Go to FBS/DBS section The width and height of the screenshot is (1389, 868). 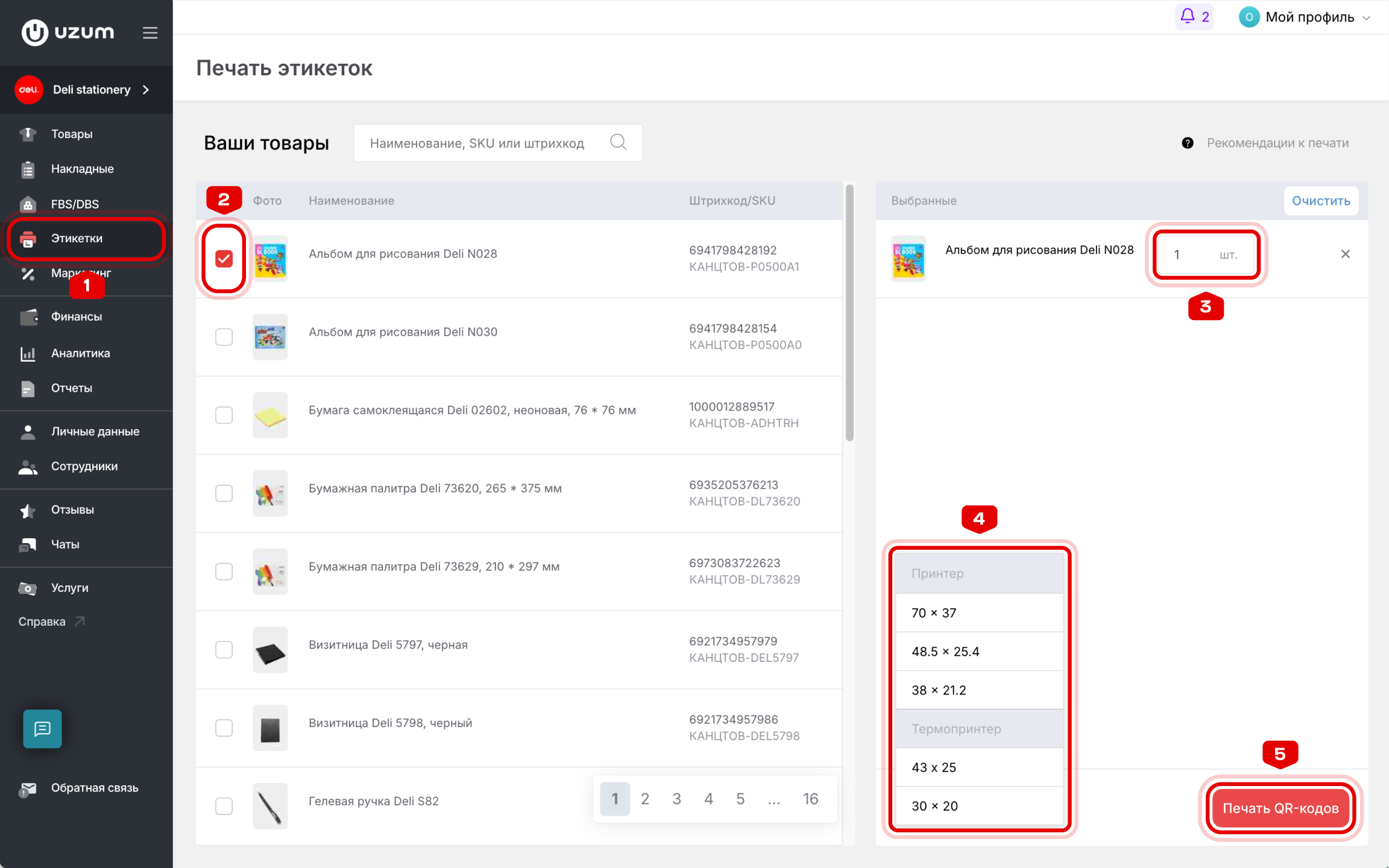point(75,204)
